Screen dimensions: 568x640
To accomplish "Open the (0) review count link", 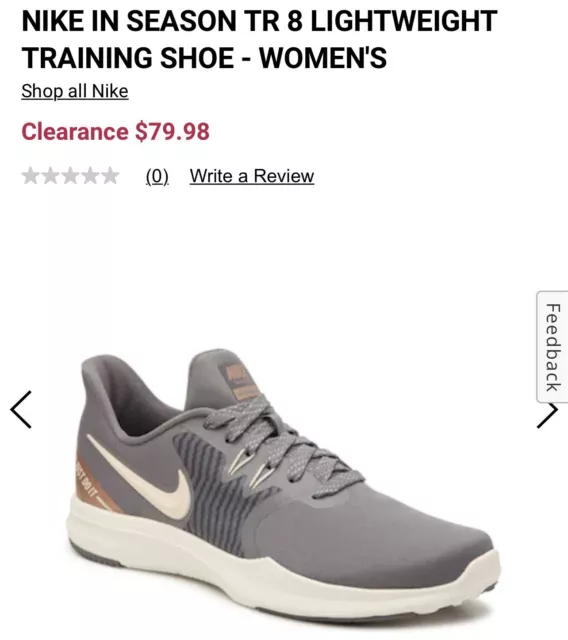I will pyautogui.click(x=157, y=176).
